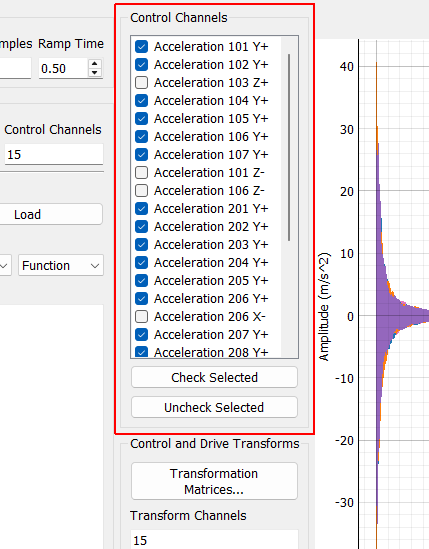Open Transformation Matrices dialog
The width and height of the screenshot is (429, 549).
[x=214, y=481]
